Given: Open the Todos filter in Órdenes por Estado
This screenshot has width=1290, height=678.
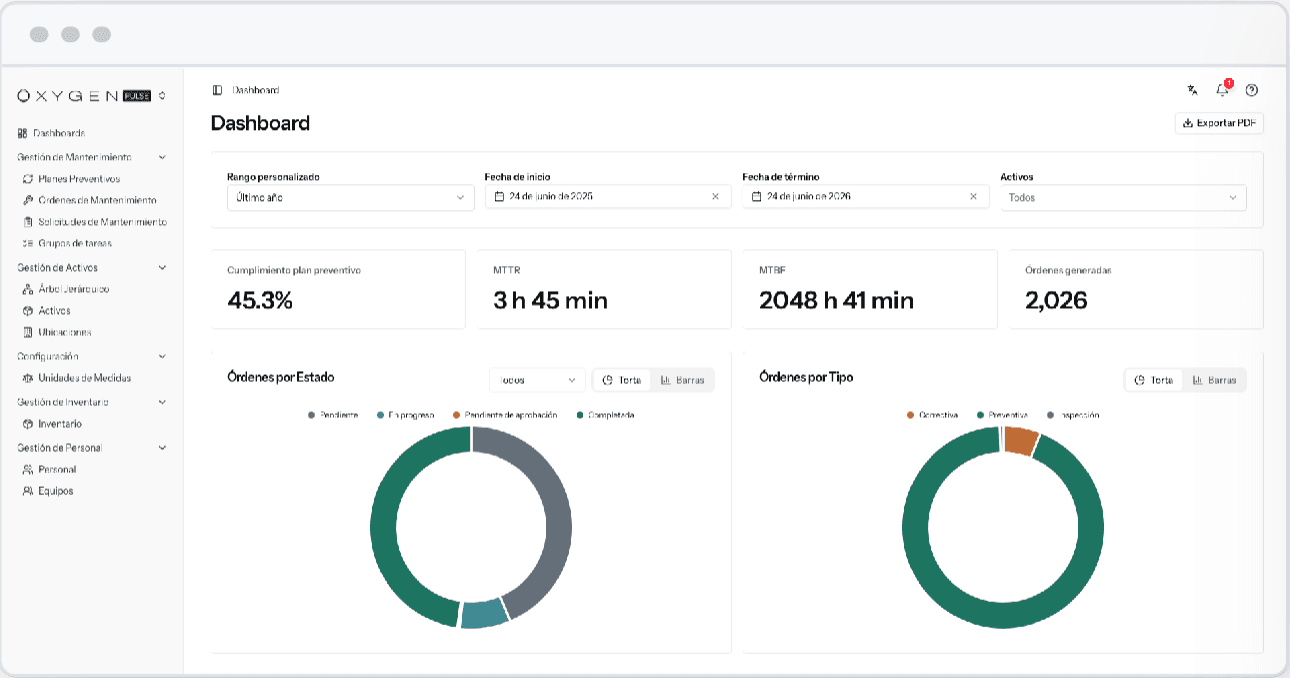Looking at the screenshot, I should (x=537, y=380).
